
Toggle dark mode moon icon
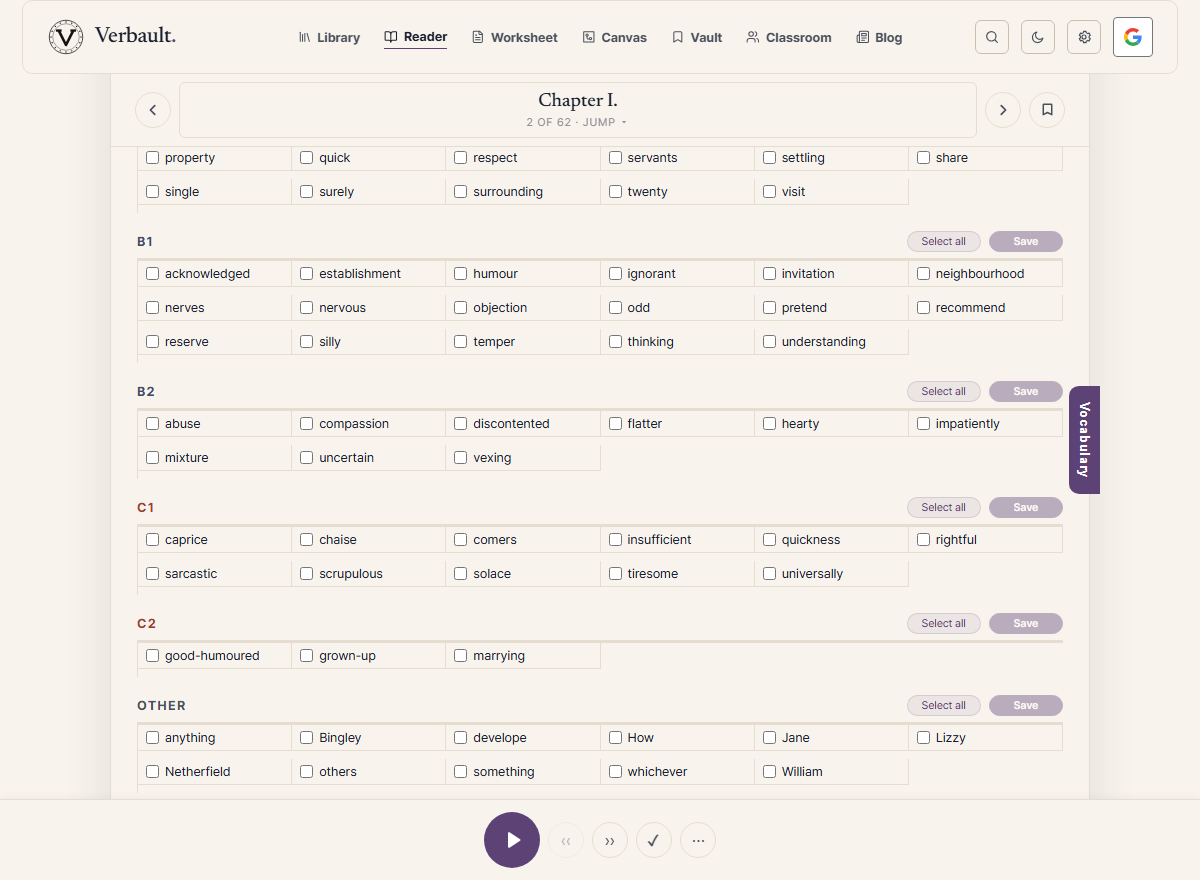point(1038,37)
